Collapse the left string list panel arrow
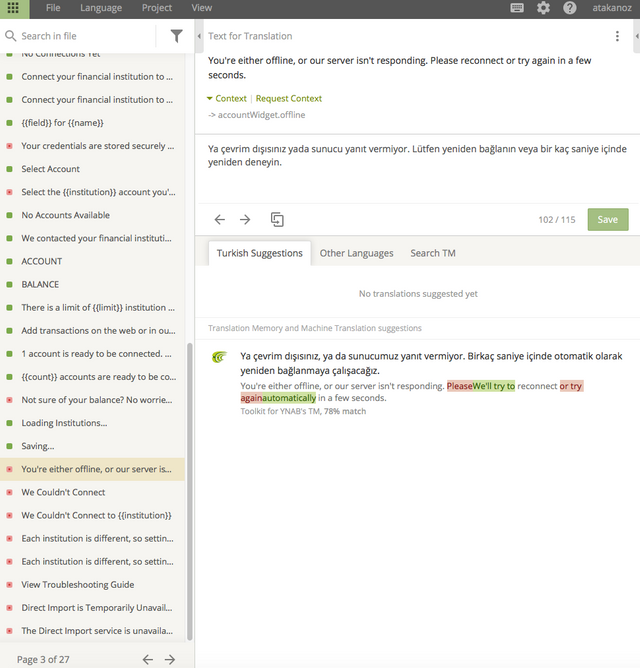Screen dimensions: 640x668 [x=199, y=36]
